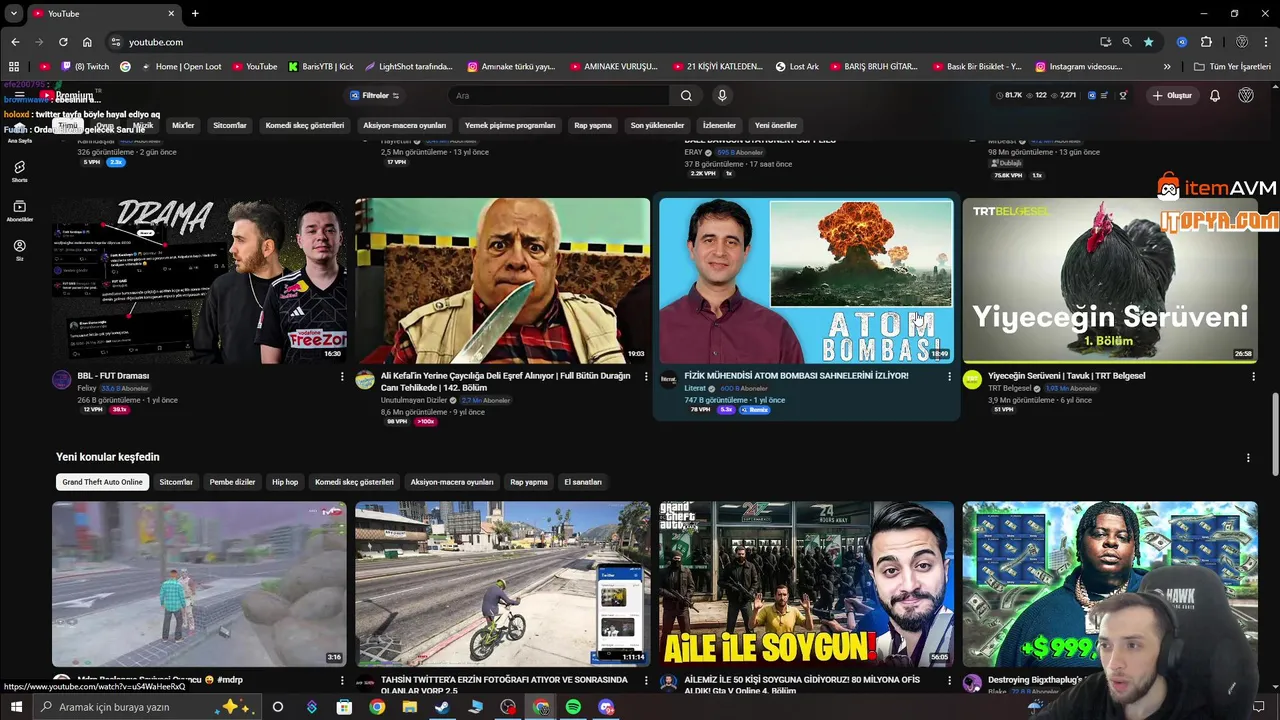Open the Filtreler dropdown
This screenshot has height=720, width=1280.
(x=375, y=96)
